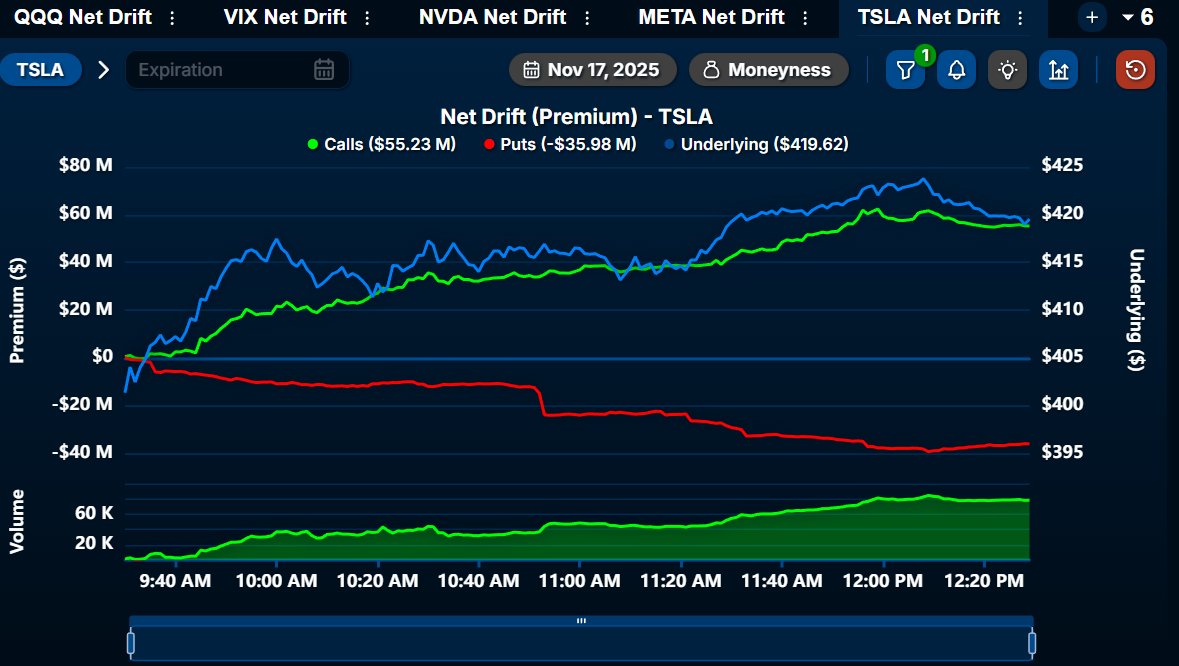This screenshot has width=1179, height=666.
Task: Open TSLA Net Drift tab options menu
Action: click(1020, 17)
